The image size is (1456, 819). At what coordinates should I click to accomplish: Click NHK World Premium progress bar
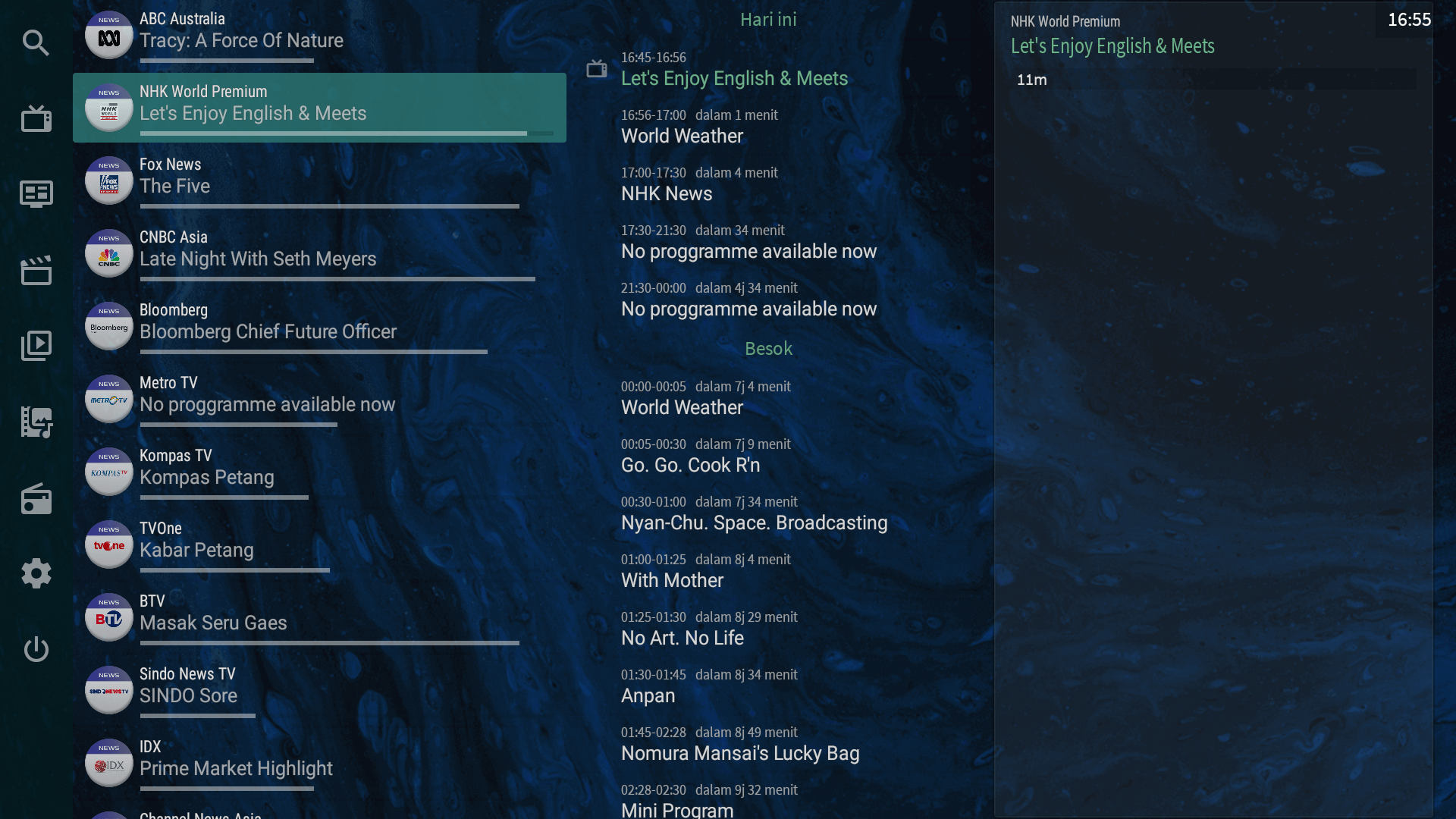pos(347,133)
